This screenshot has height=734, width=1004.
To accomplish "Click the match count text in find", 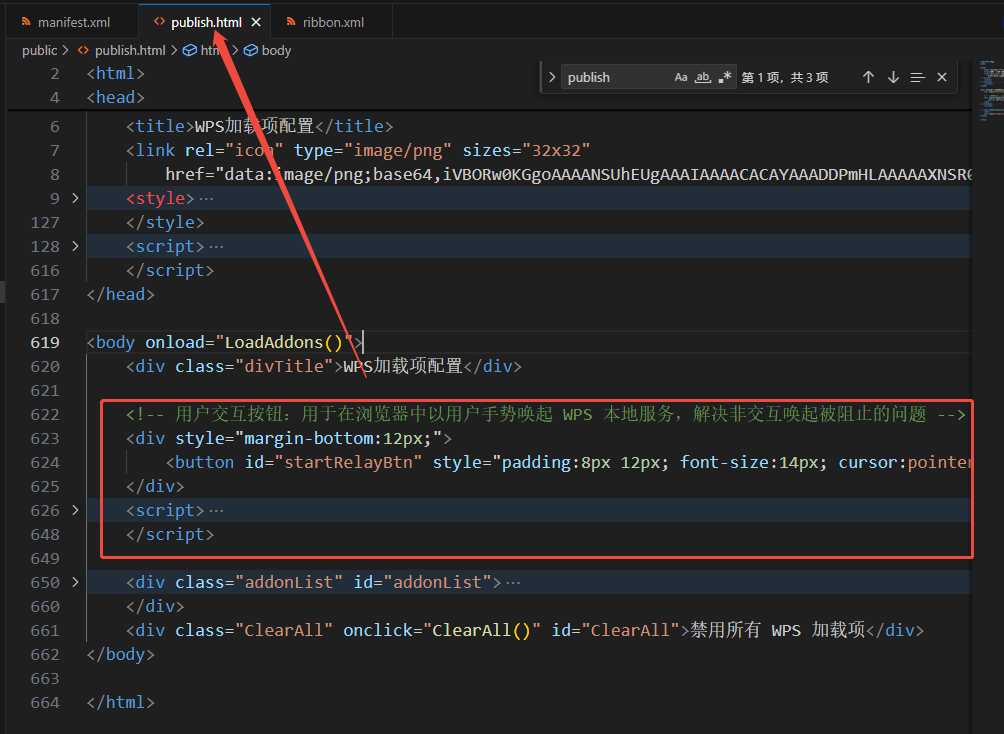I will tap(785, 77).
